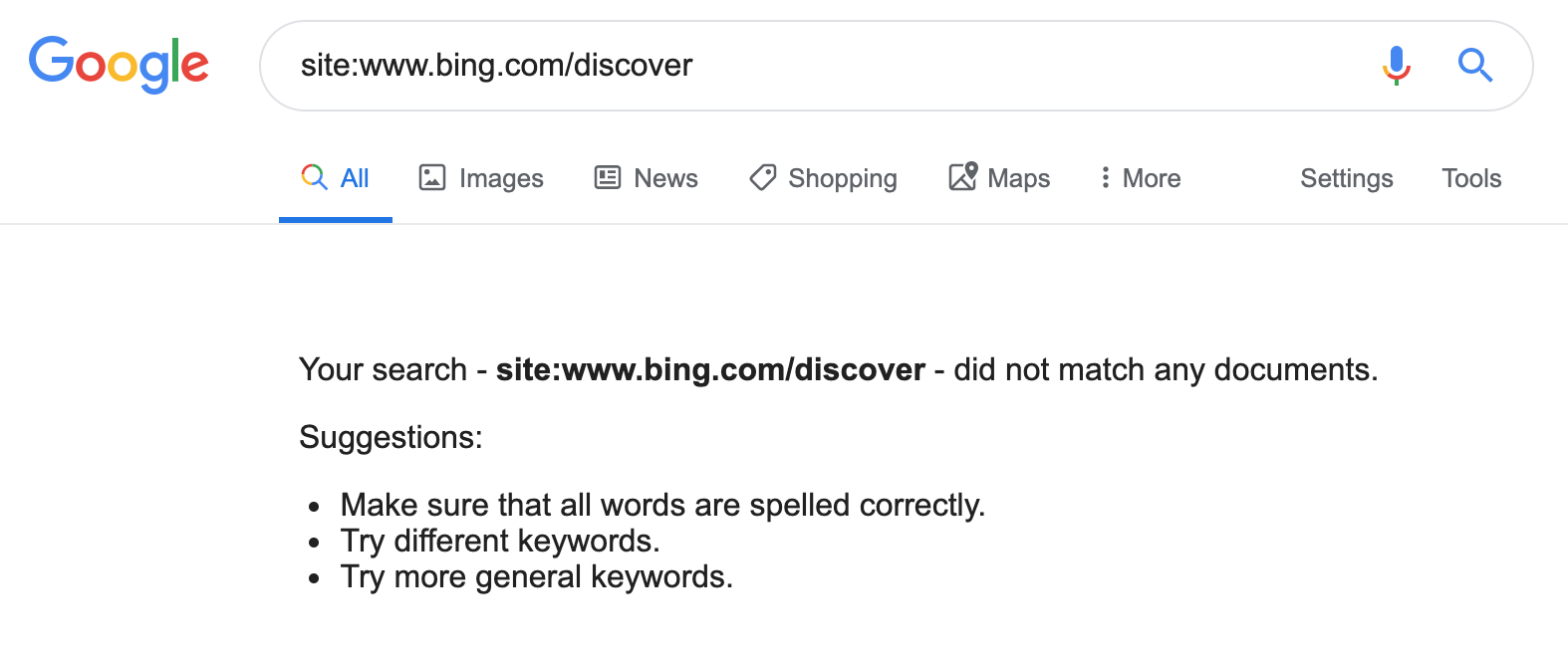Image resolution: width=1568 pixels, height=659 pixels.
Task: Click the price tag icon beside Shopping
Action: (763, 178)
